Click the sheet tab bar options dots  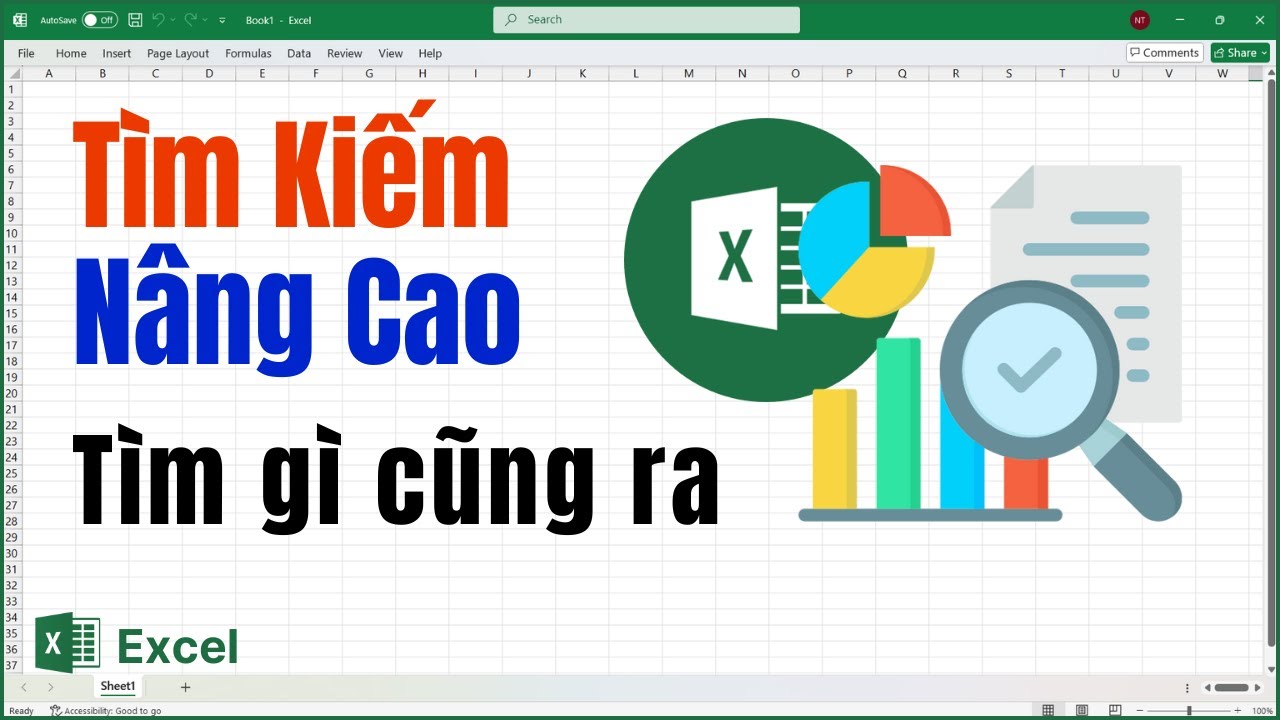[1187, 687]
